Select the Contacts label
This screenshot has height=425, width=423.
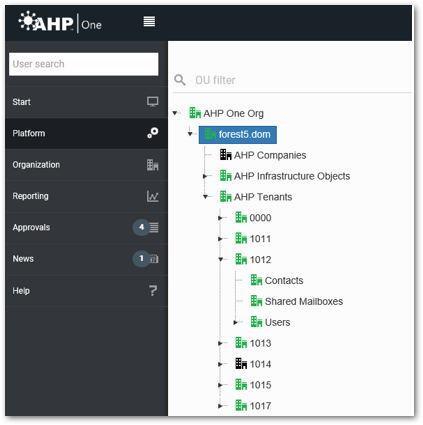[x=284, y=281]
